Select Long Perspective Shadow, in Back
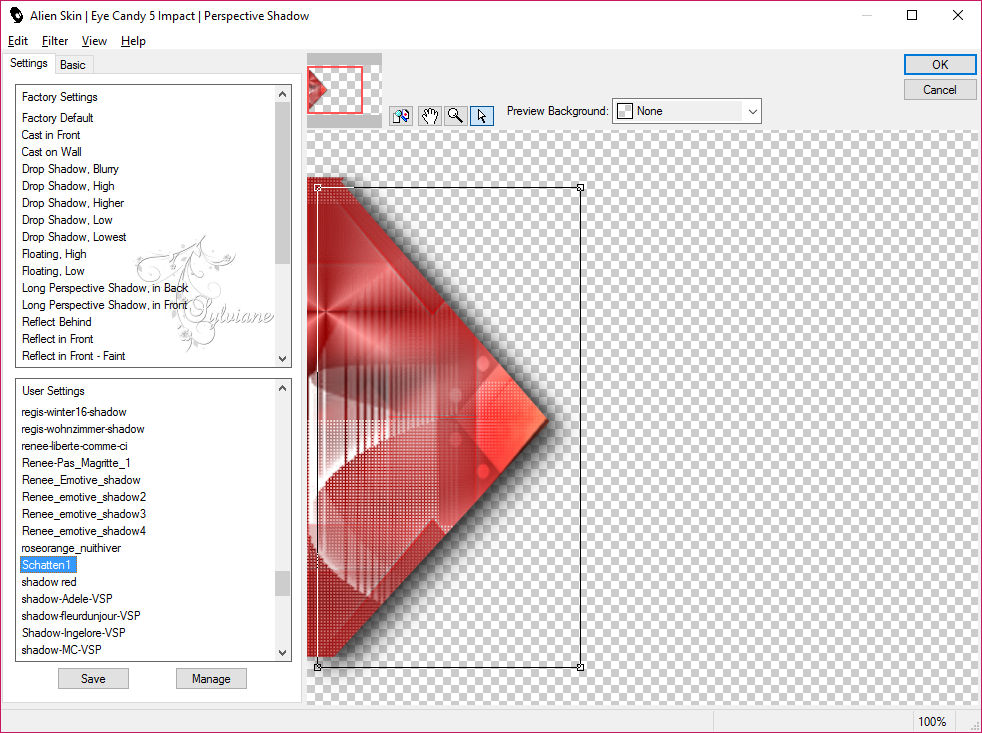This screenshot has width=982, height=733. click(x=105, y=287)
